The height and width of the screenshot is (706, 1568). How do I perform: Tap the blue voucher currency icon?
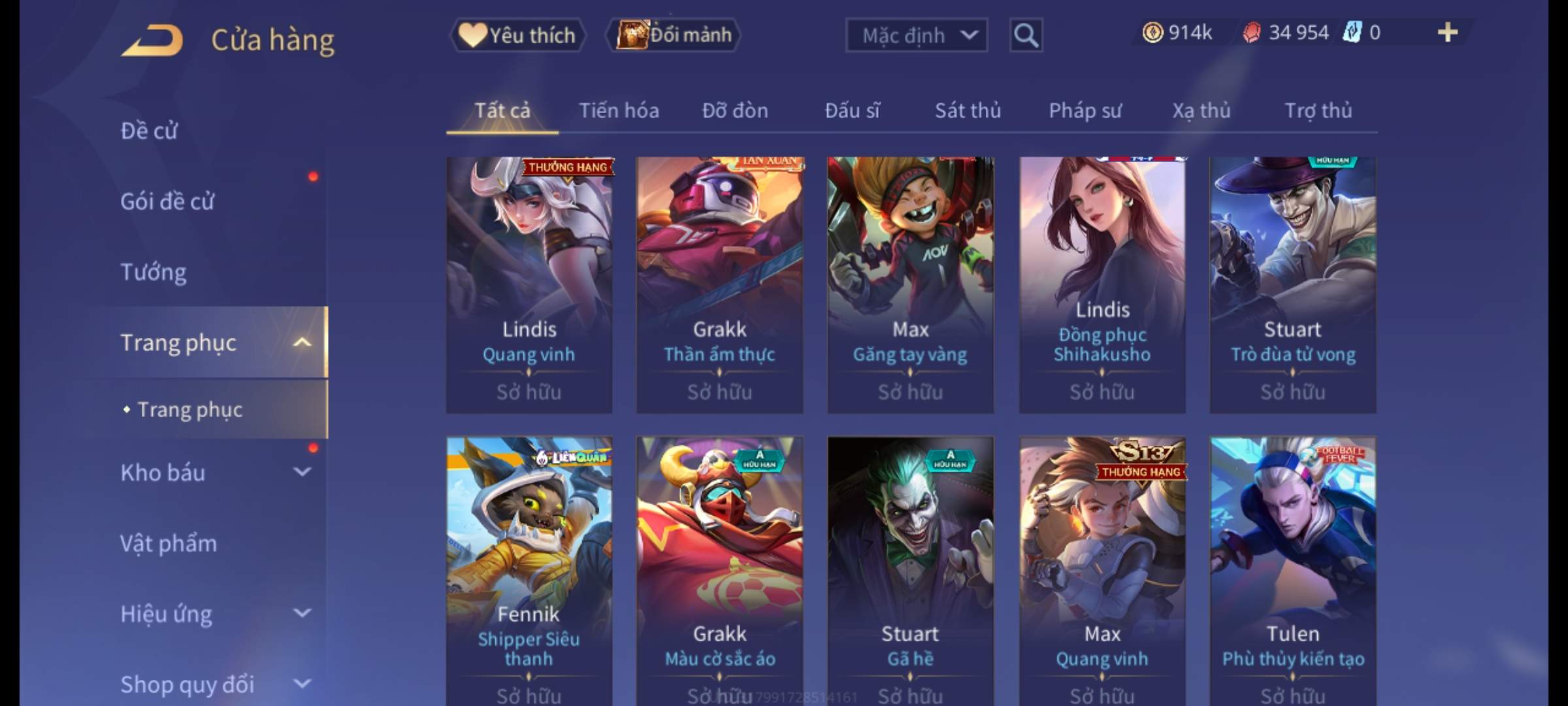(x=1352, y=33)
